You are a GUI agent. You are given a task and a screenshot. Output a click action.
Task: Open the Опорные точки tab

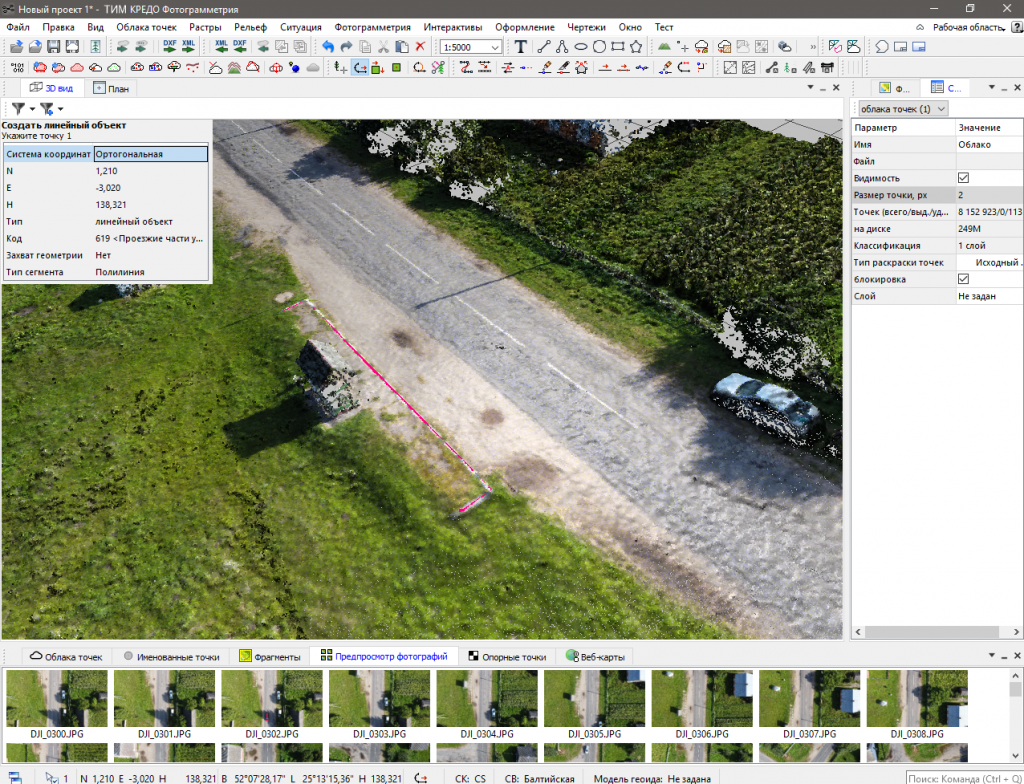coord(506,657)
